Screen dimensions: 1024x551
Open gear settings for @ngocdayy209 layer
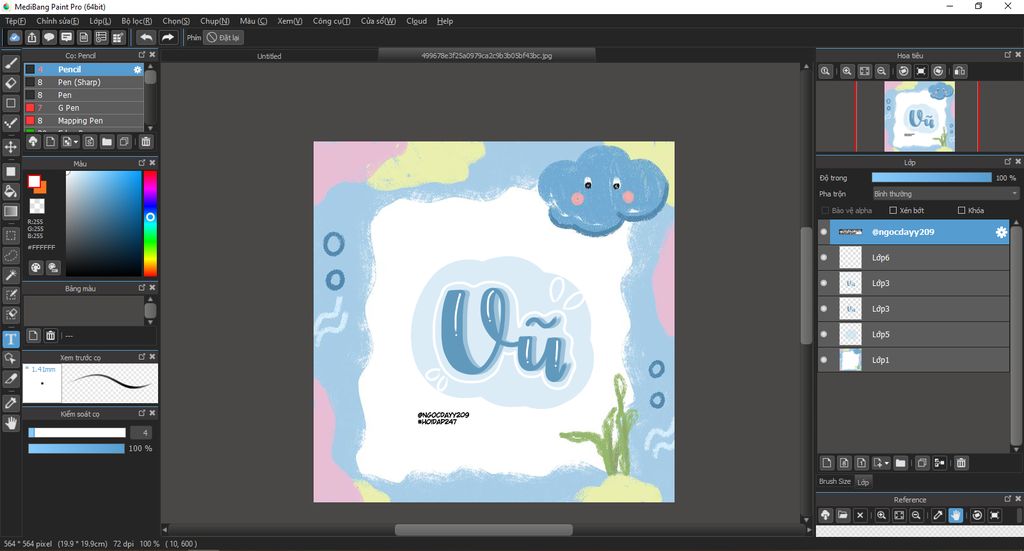pos(1000,232)
